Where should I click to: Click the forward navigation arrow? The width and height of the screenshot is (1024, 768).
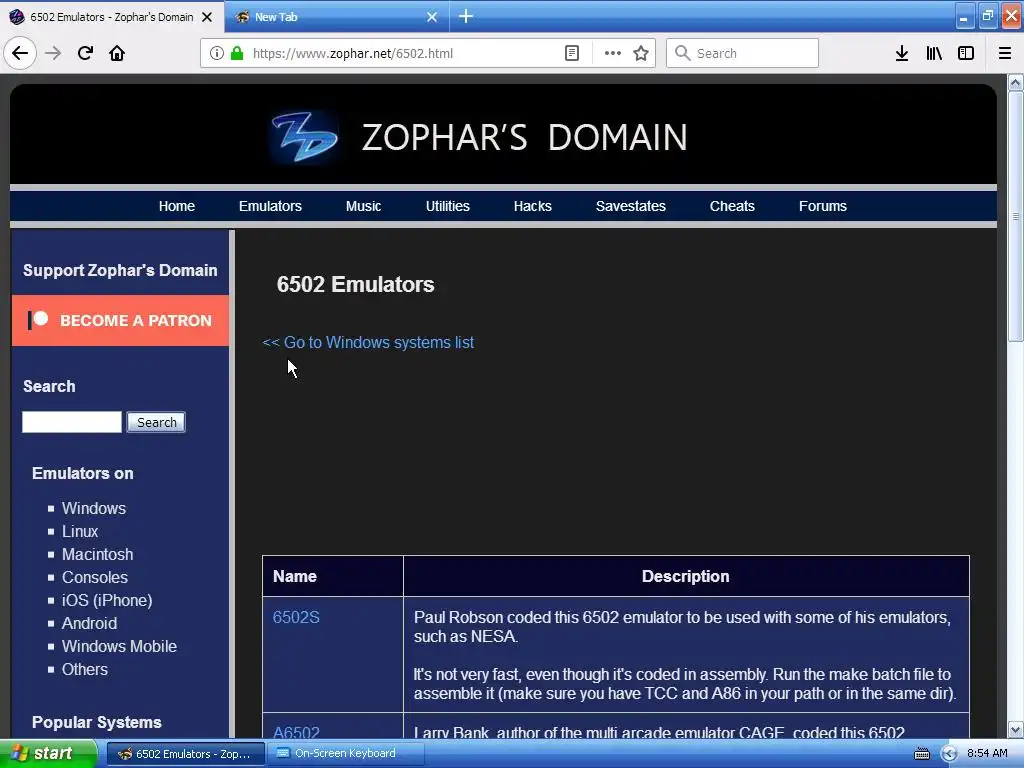[53, 53]
